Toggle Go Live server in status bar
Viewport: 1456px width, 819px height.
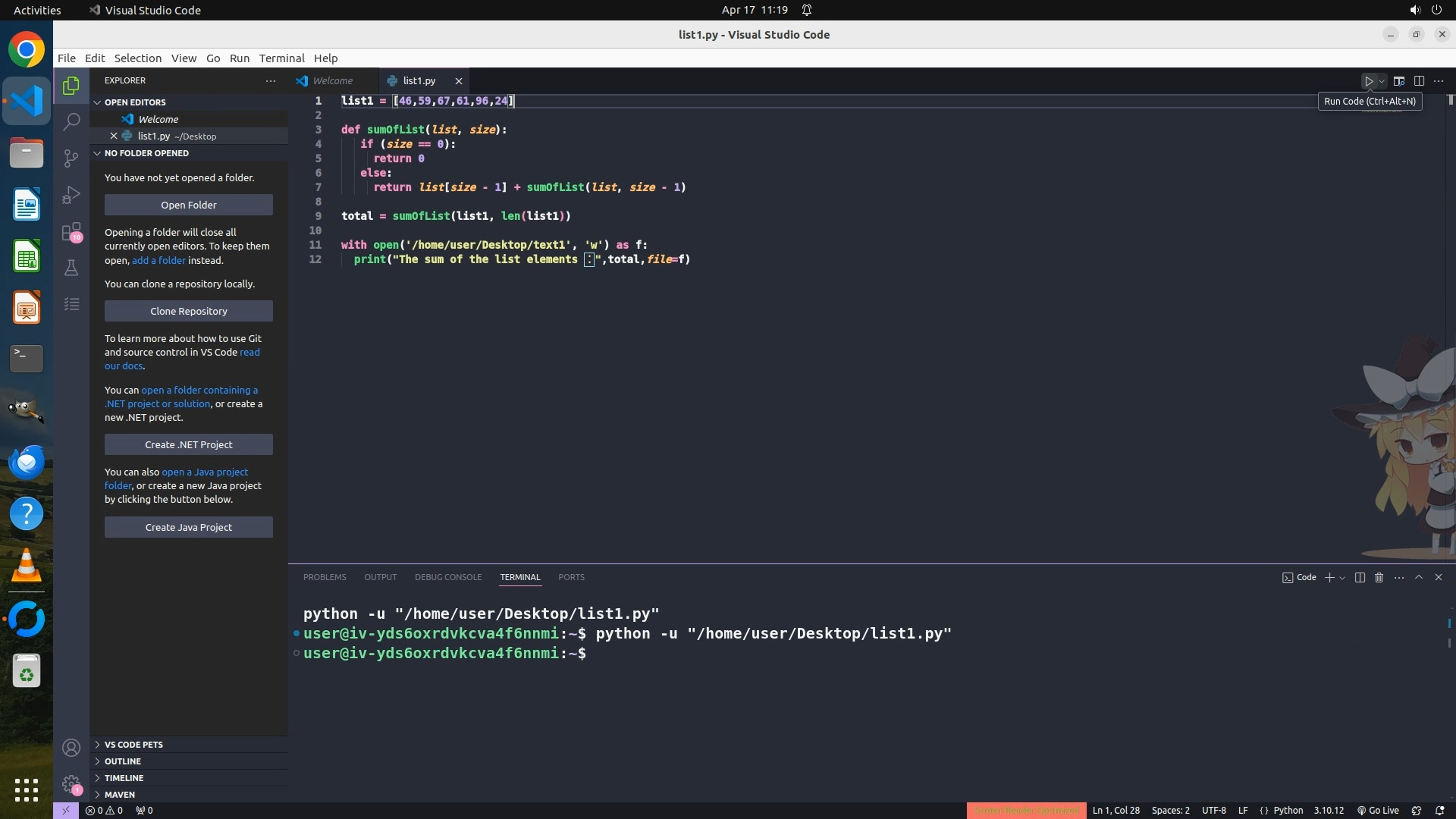click(1378, 810)
